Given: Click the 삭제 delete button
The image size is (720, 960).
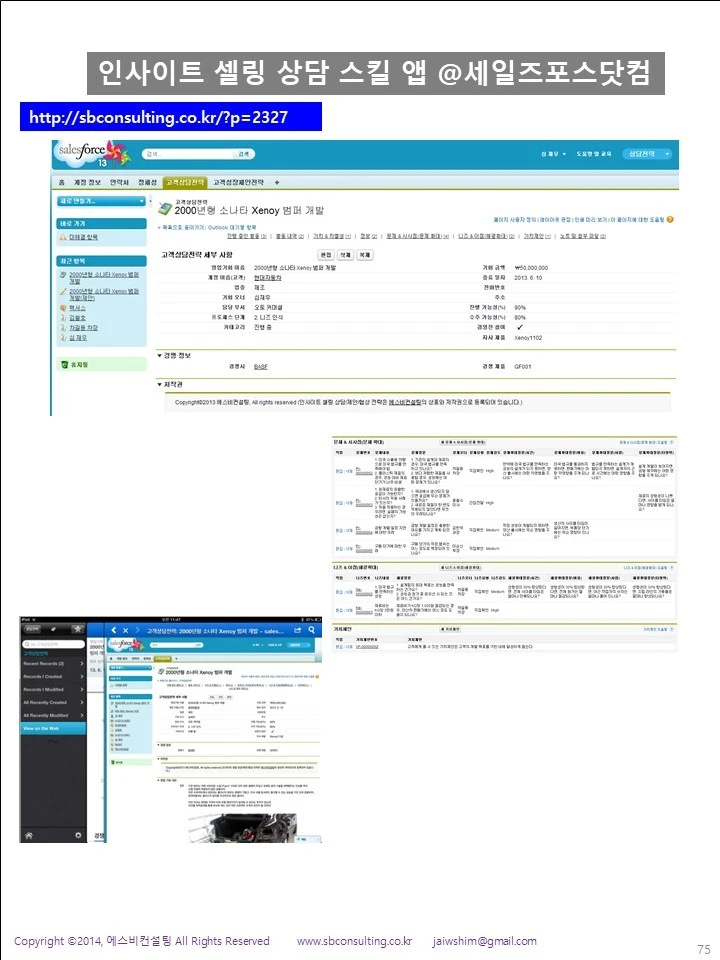Looking at the screenshot, I should pyautogui.click(x=345, y=255).
